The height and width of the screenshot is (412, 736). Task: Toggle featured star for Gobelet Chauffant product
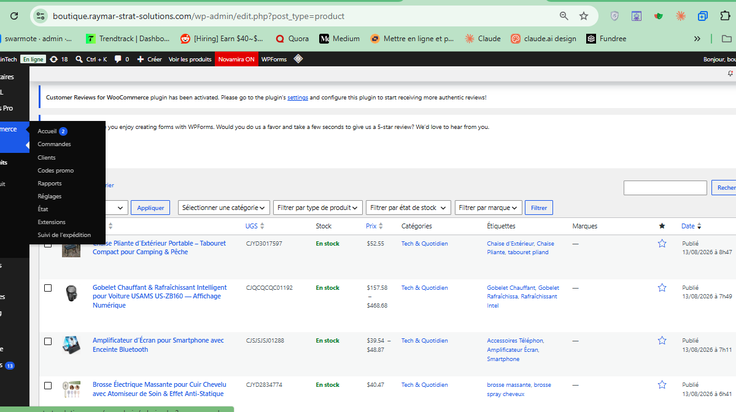click(662, 288)
